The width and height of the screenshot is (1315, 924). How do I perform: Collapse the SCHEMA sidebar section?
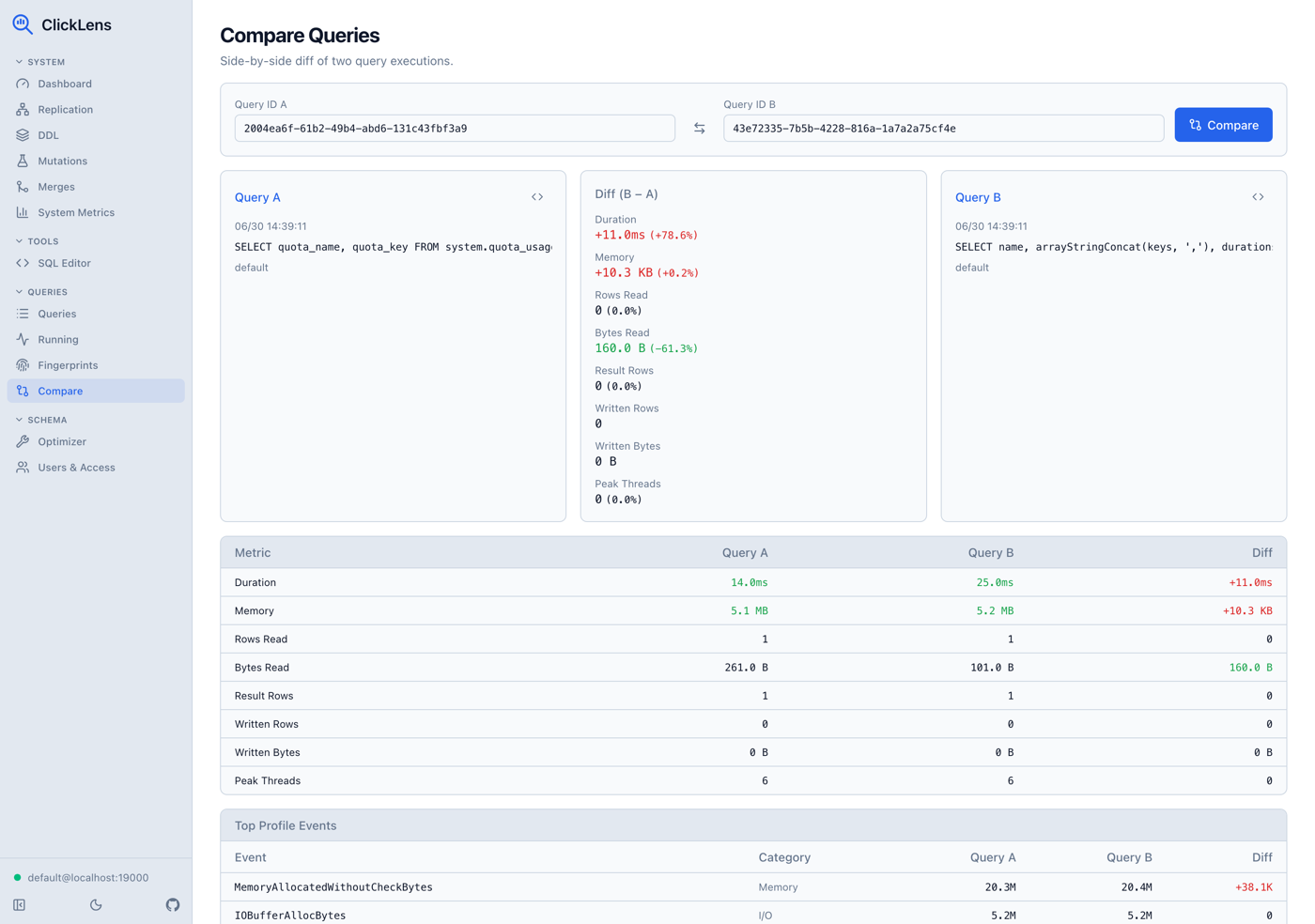(40, 420)
